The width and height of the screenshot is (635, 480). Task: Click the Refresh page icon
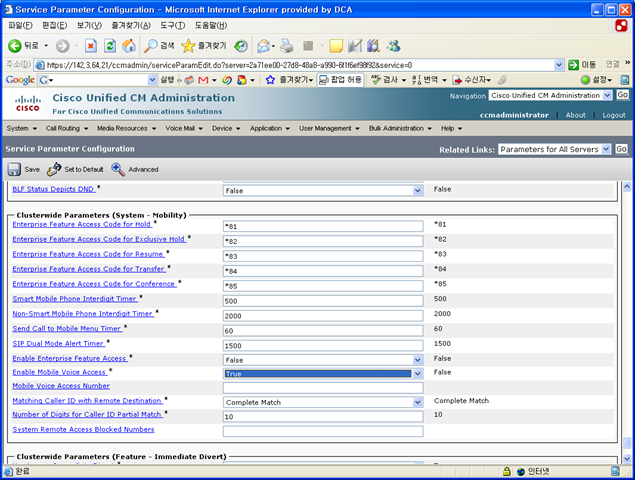(110, 46)
